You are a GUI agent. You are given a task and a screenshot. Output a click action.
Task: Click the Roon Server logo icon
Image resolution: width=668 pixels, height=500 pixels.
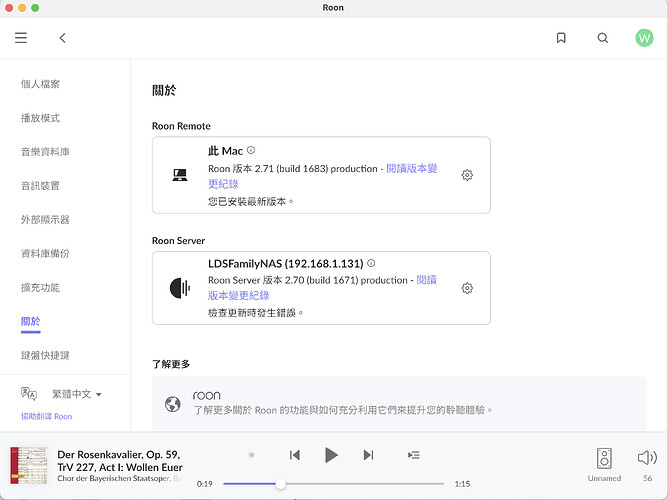[180, 288]
